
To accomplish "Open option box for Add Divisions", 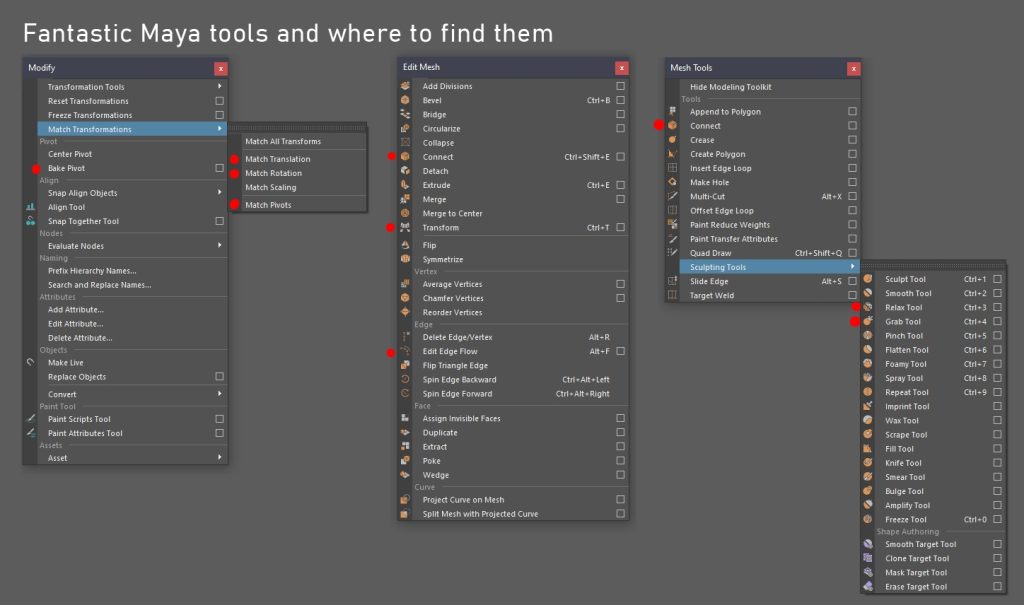I will click(620, 86).
